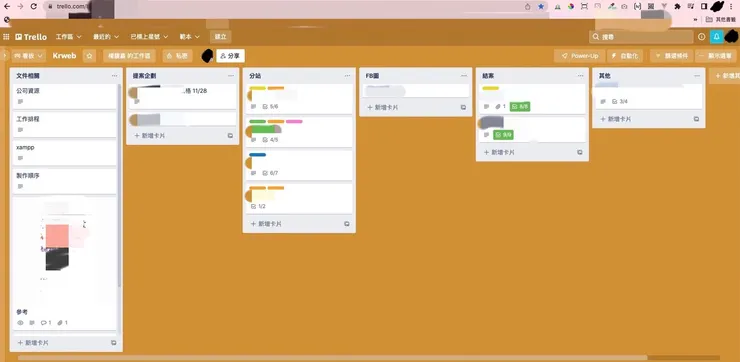740x362 pixels.
Task: Click the 5/6 checklist badge
Action: pyautogui.click(x=270, y=107)
